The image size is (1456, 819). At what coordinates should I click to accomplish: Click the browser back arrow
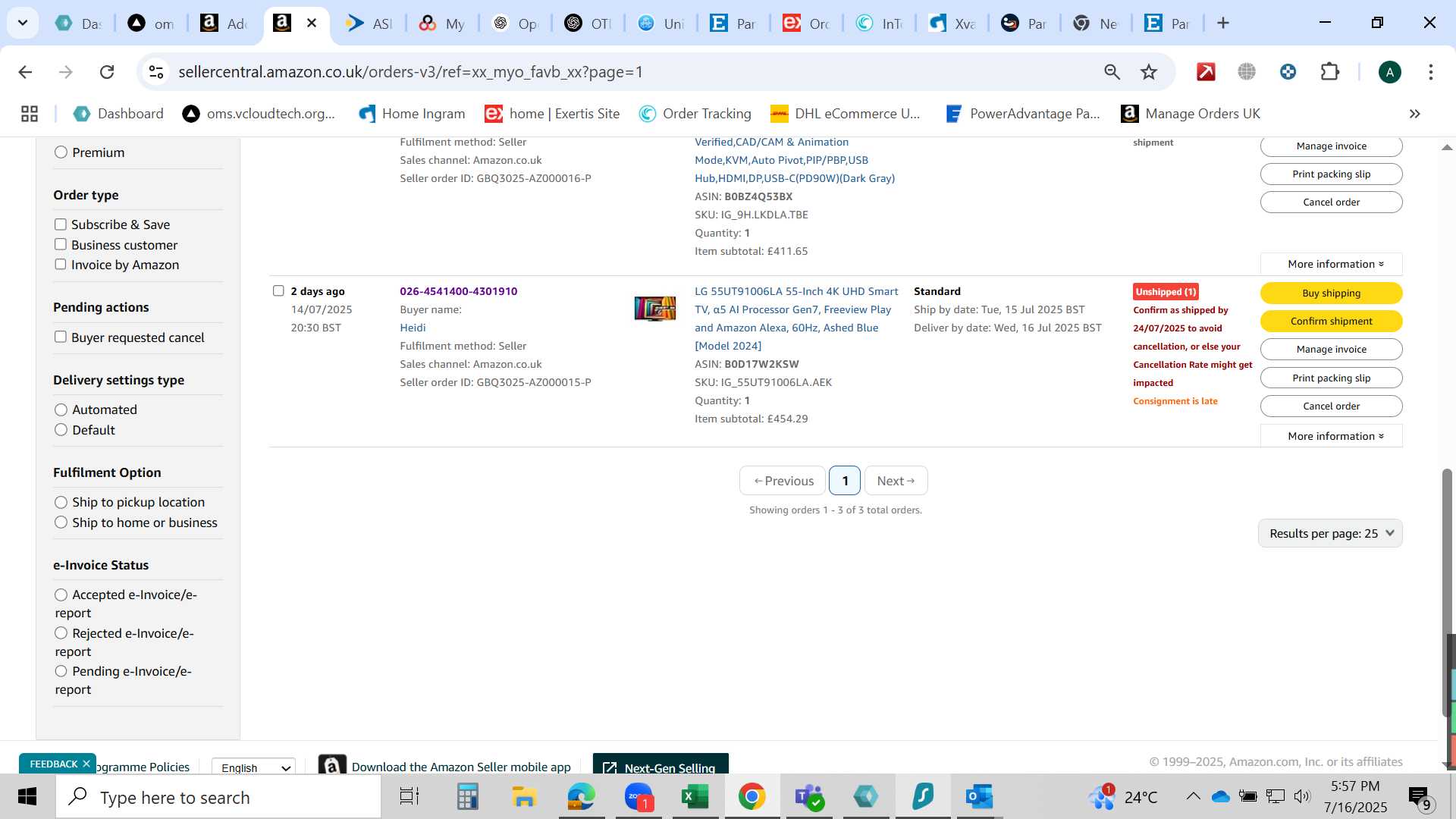(x=25, y=72)
